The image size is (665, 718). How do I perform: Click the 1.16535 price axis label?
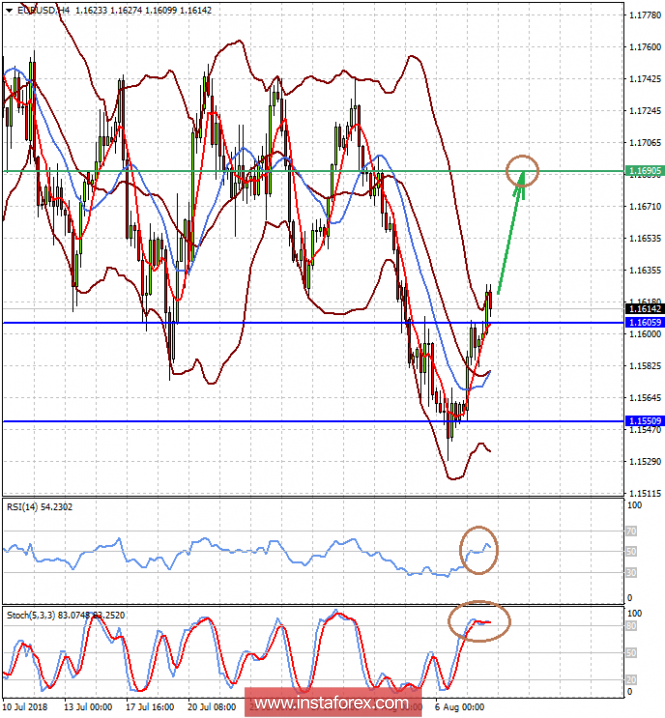tap(645, 239)
